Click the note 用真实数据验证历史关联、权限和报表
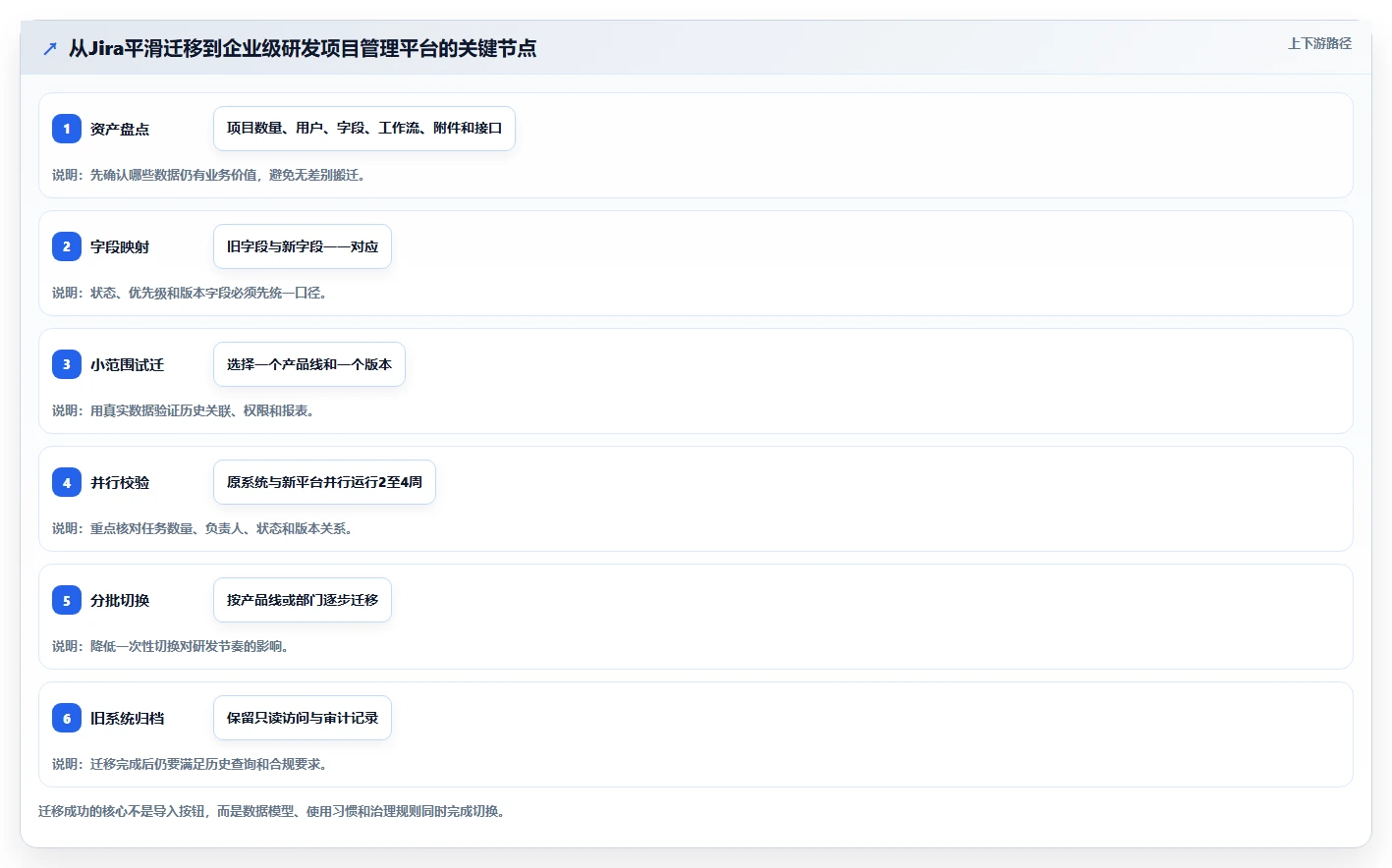This screenshot has width=1392, height=868. click(183, 410)
